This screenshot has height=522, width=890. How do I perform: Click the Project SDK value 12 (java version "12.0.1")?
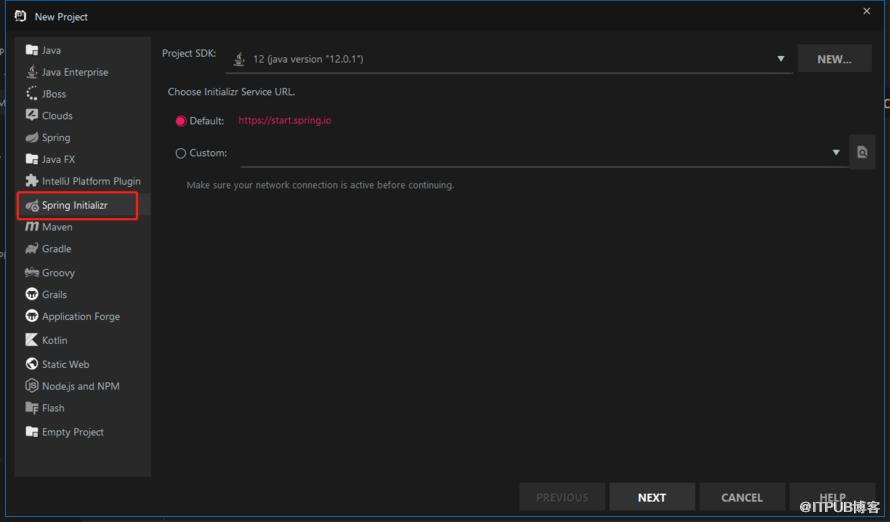click(308, 59)
